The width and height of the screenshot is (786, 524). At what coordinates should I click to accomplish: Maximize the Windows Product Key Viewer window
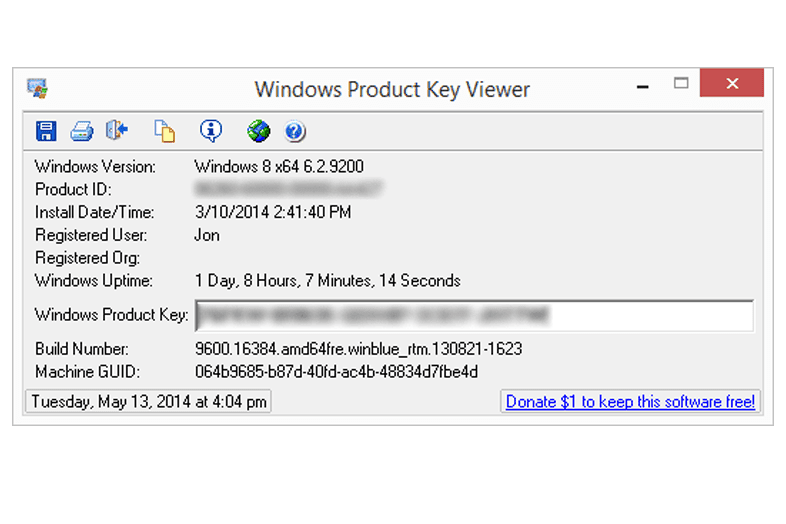pyautogui.click(x=681, y=83)
